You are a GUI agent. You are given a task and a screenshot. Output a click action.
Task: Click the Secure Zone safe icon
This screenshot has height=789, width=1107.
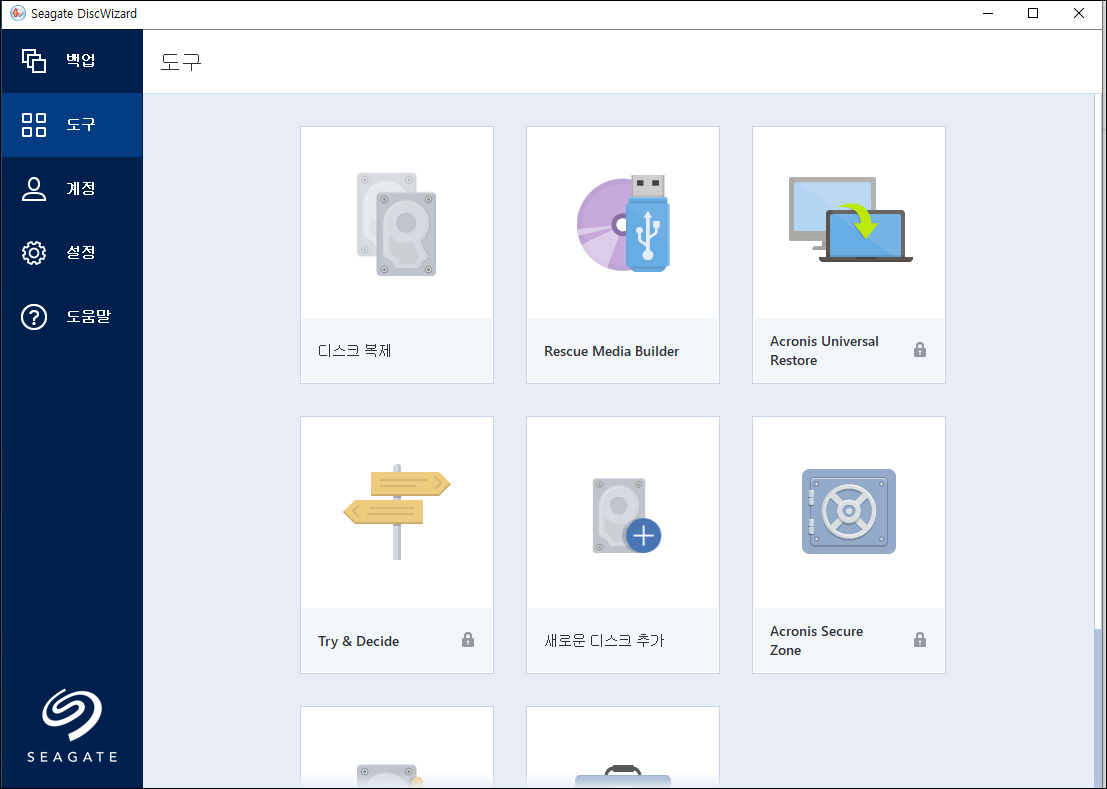849,512
